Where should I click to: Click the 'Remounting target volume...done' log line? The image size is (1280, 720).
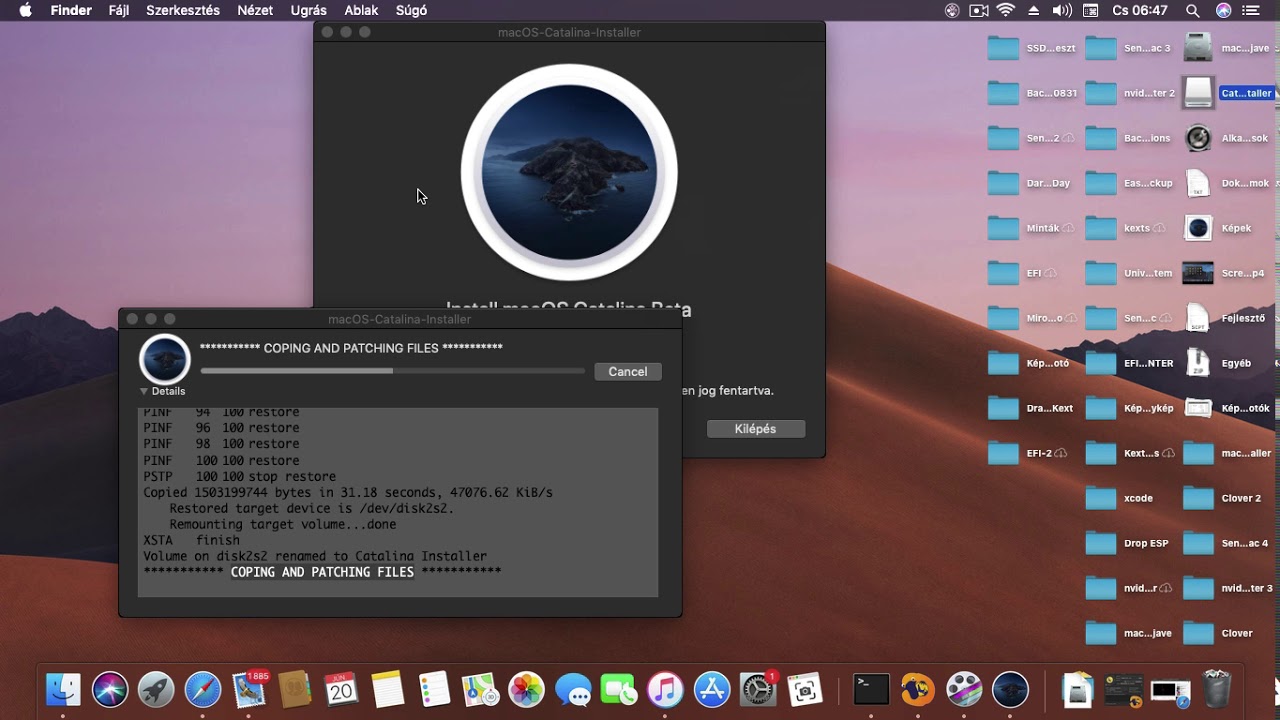tap(283, 524)
